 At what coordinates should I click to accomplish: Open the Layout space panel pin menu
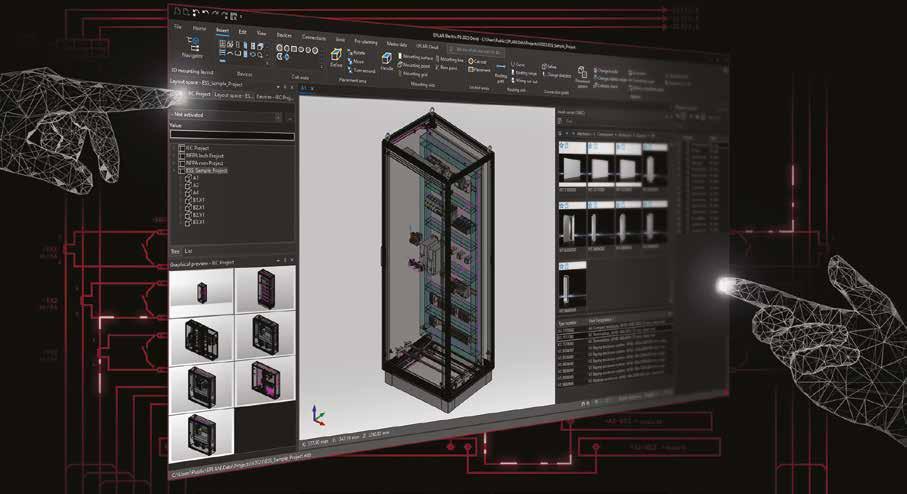[x=285, y=89]
